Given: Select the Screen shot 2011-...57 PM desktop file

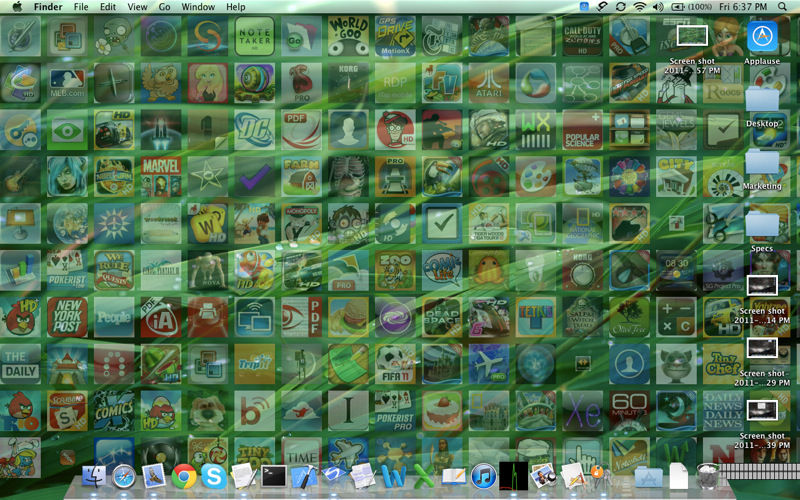Looking at the screenshot, I should (x=692, y=49).
